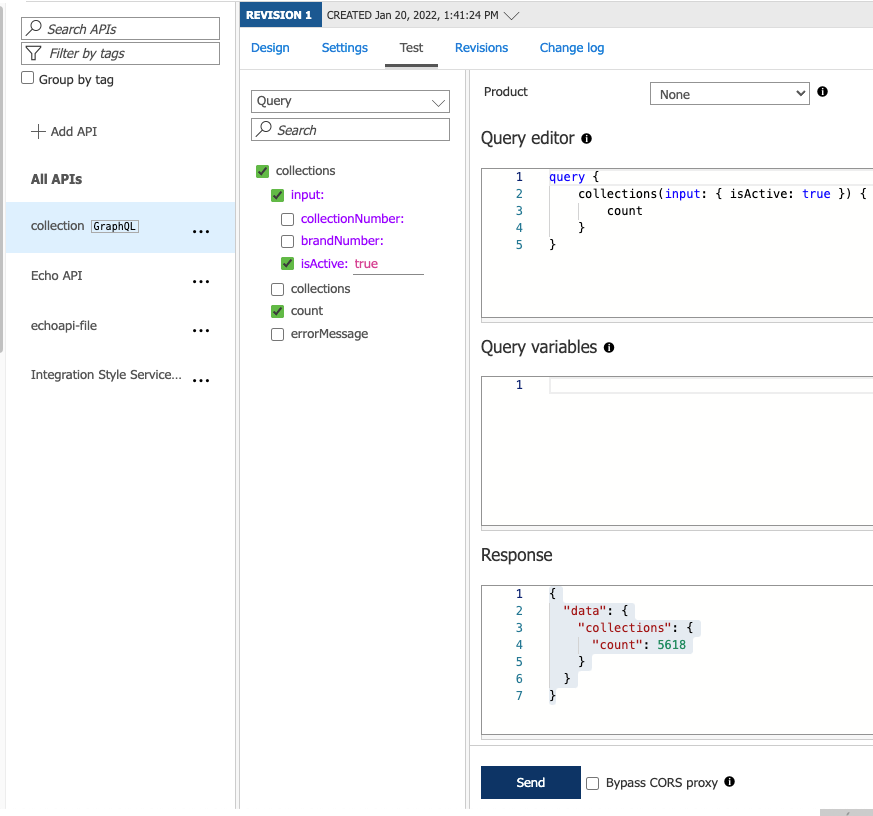Enable the Group by tag checkbox

[x=27, y=77]
